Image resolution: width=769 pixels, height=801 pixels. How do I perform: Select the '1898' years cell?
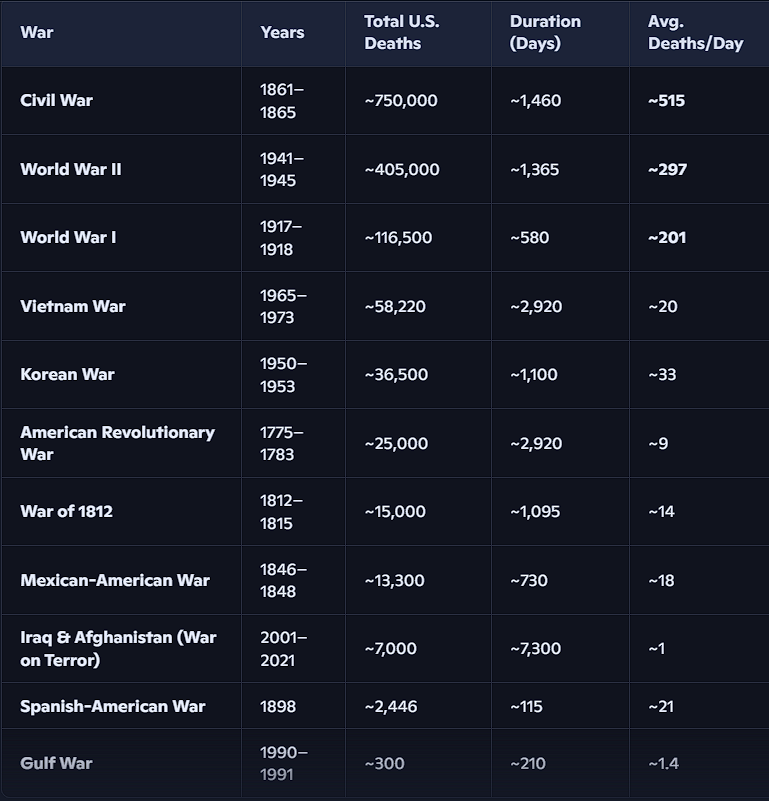[x=277, y=706]
